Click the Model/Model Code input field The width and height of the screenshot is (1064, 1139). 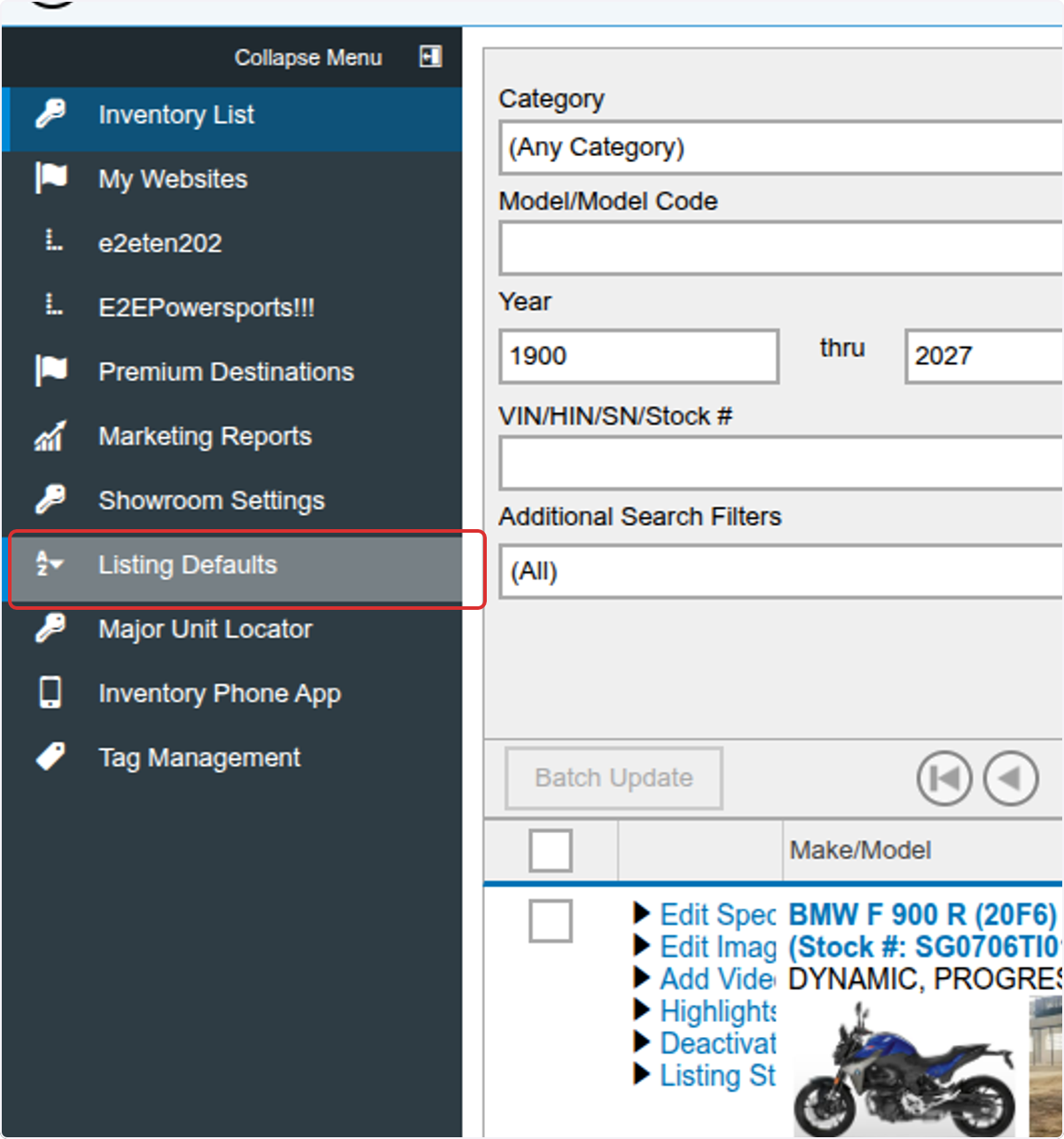pos(781,248)
